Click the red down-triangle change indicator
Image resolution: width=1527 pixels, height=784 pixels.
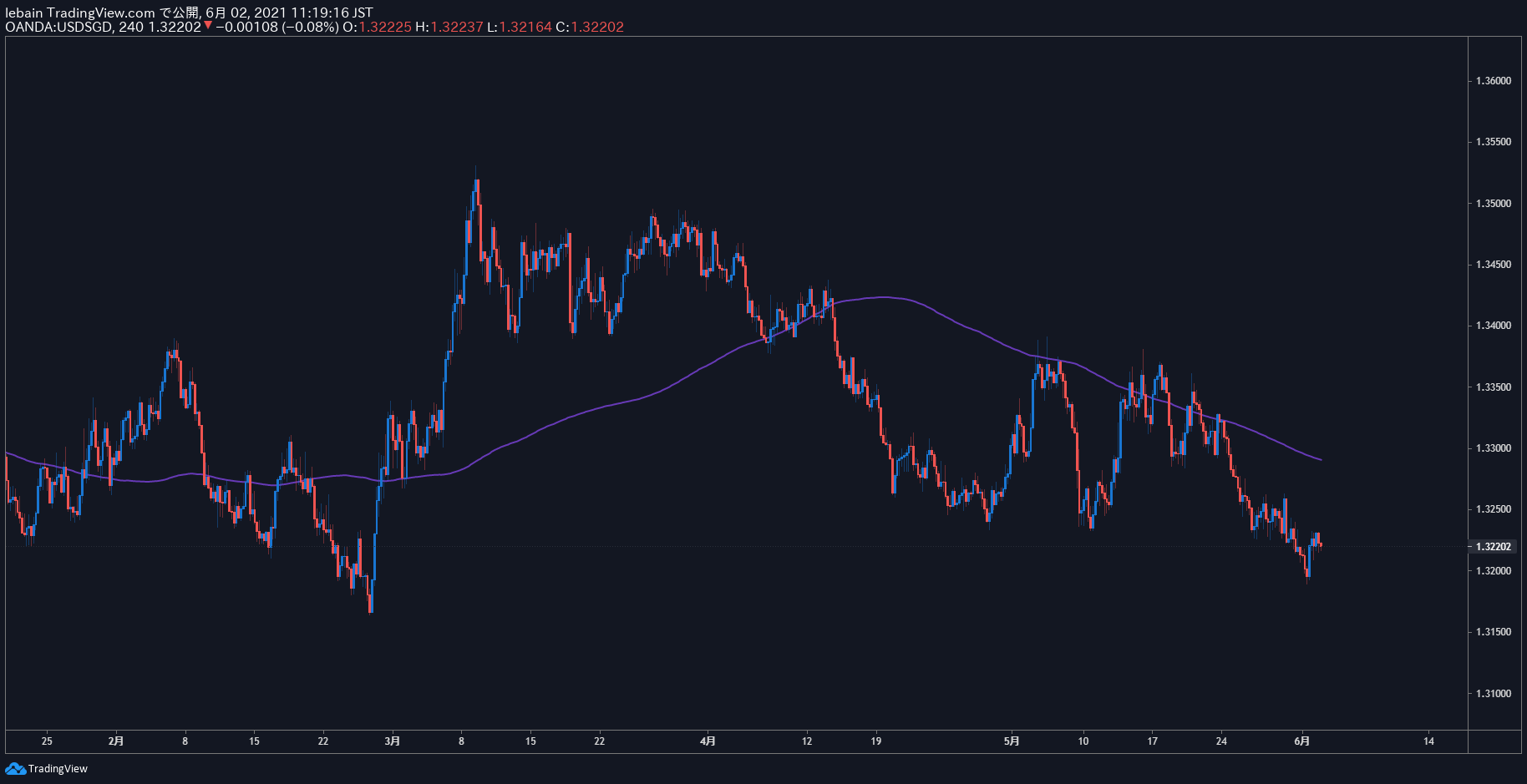[x=208, y=26]
